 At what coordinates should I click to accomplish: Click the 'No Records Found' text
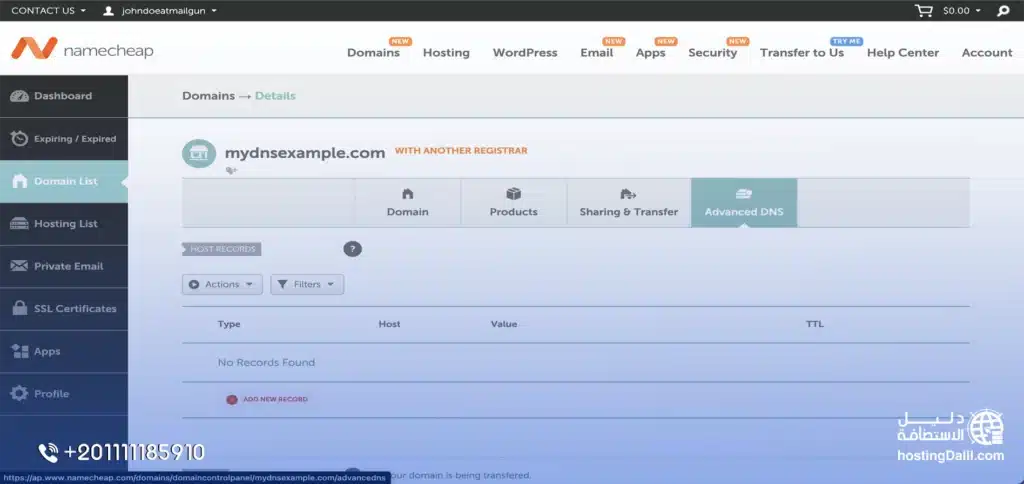(x=266, y=363)
